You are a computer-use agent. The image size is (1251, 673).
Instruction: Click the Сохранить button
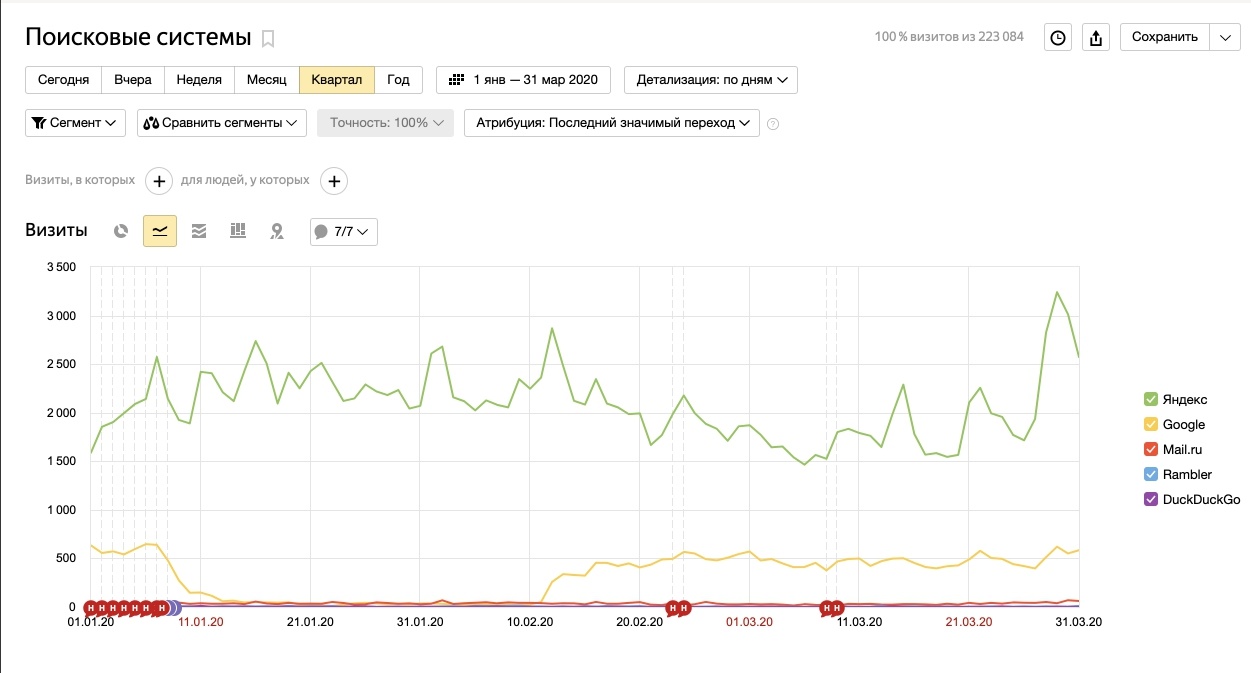pos(1164,37)
